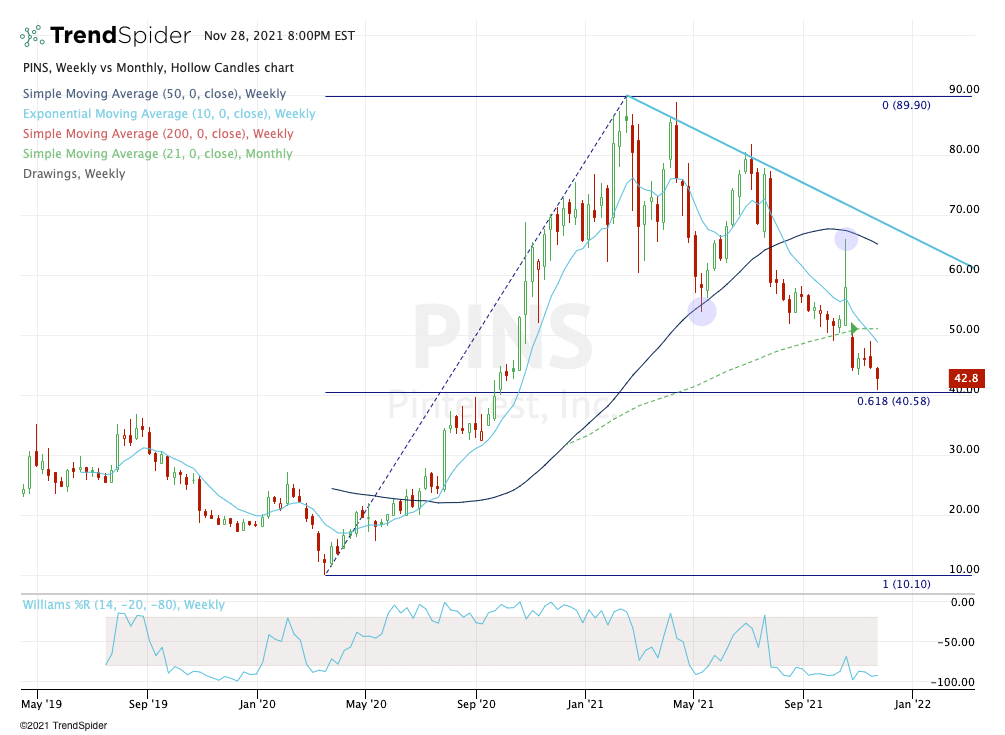Click the 60.00 price axis label
The height and width of the screenshot is (735, 1005).
(964, 269)
